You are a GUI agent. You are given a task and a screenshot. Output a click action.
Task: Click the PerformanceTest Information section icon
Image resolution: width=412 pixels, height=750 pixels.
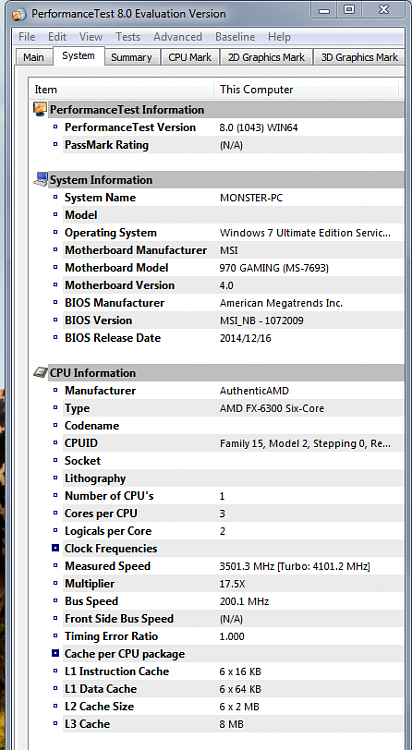(x=40, y=110)
